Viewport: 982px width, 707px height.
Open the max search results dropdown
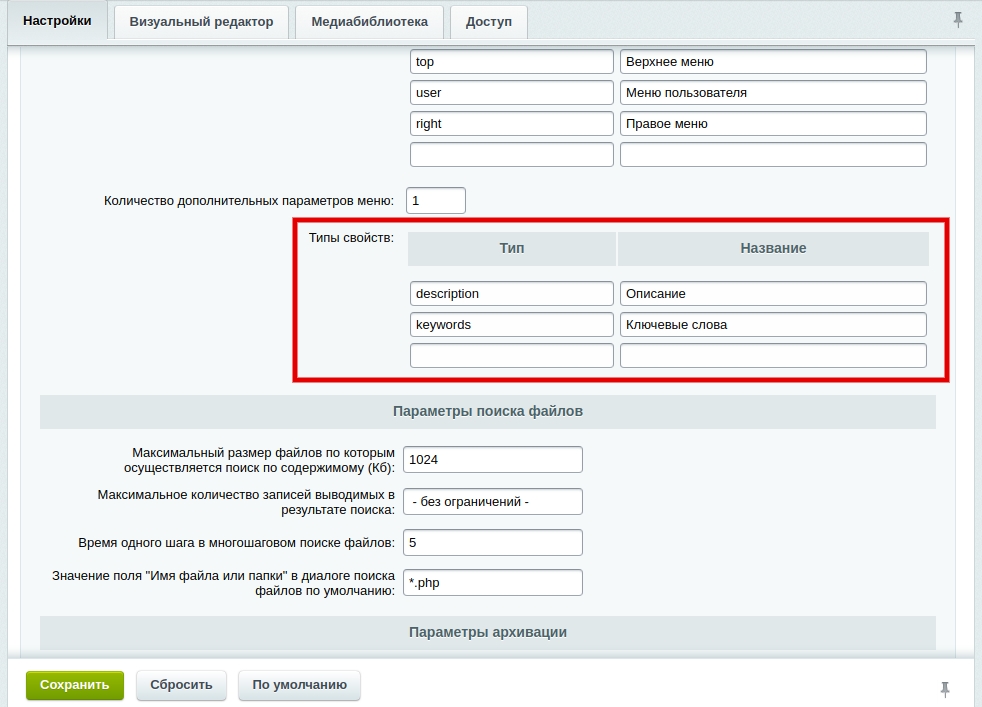(x=492, y=501)
